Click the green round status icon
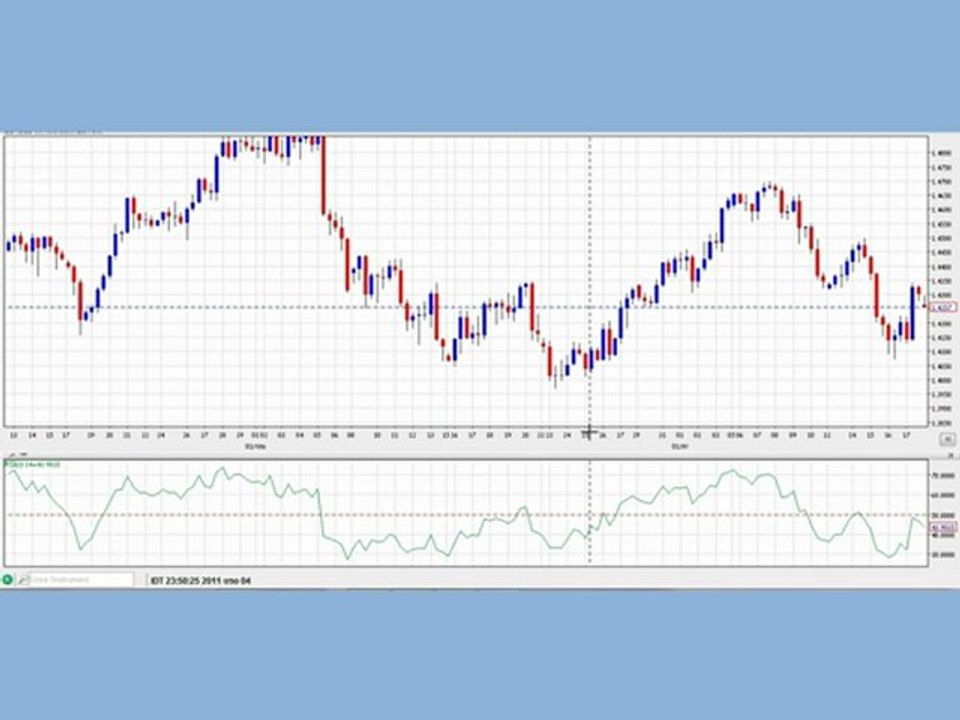 point(7,579)
